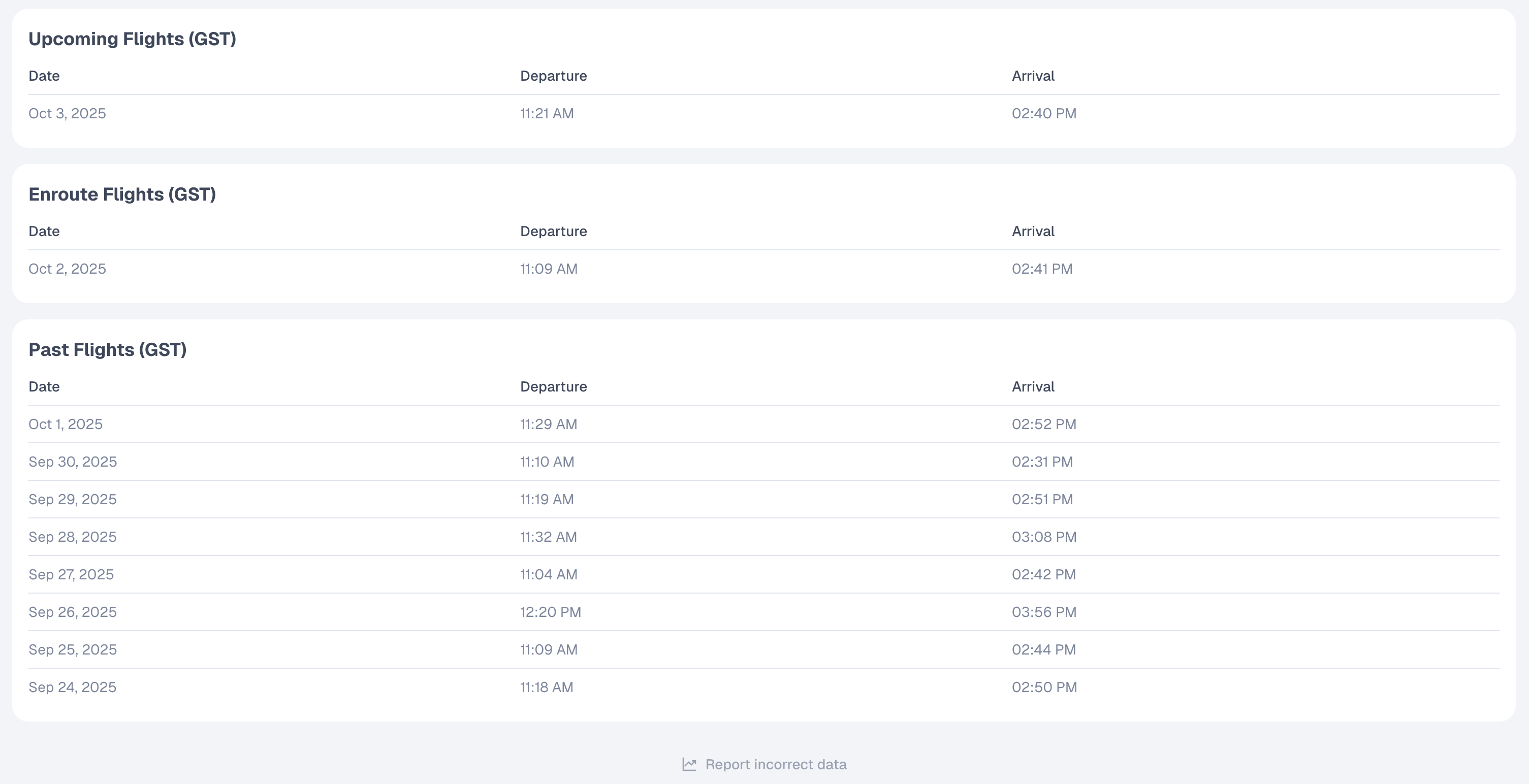Click the Sep 30, 2025 flight date

(x=73, y=462)
